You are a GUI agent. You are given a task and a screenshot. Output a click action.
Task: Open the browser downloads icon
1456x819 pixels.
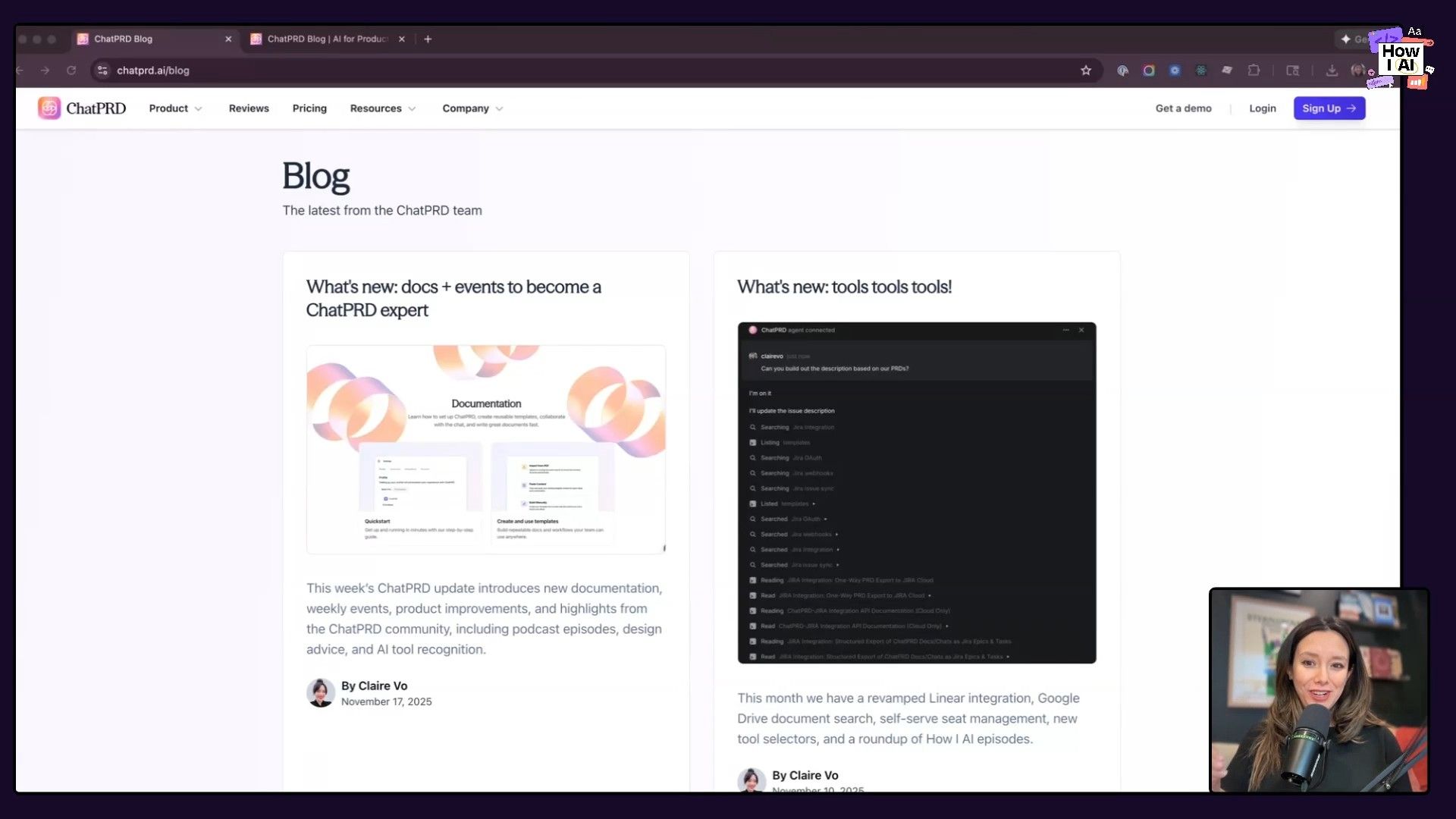tap(1332, 71)
